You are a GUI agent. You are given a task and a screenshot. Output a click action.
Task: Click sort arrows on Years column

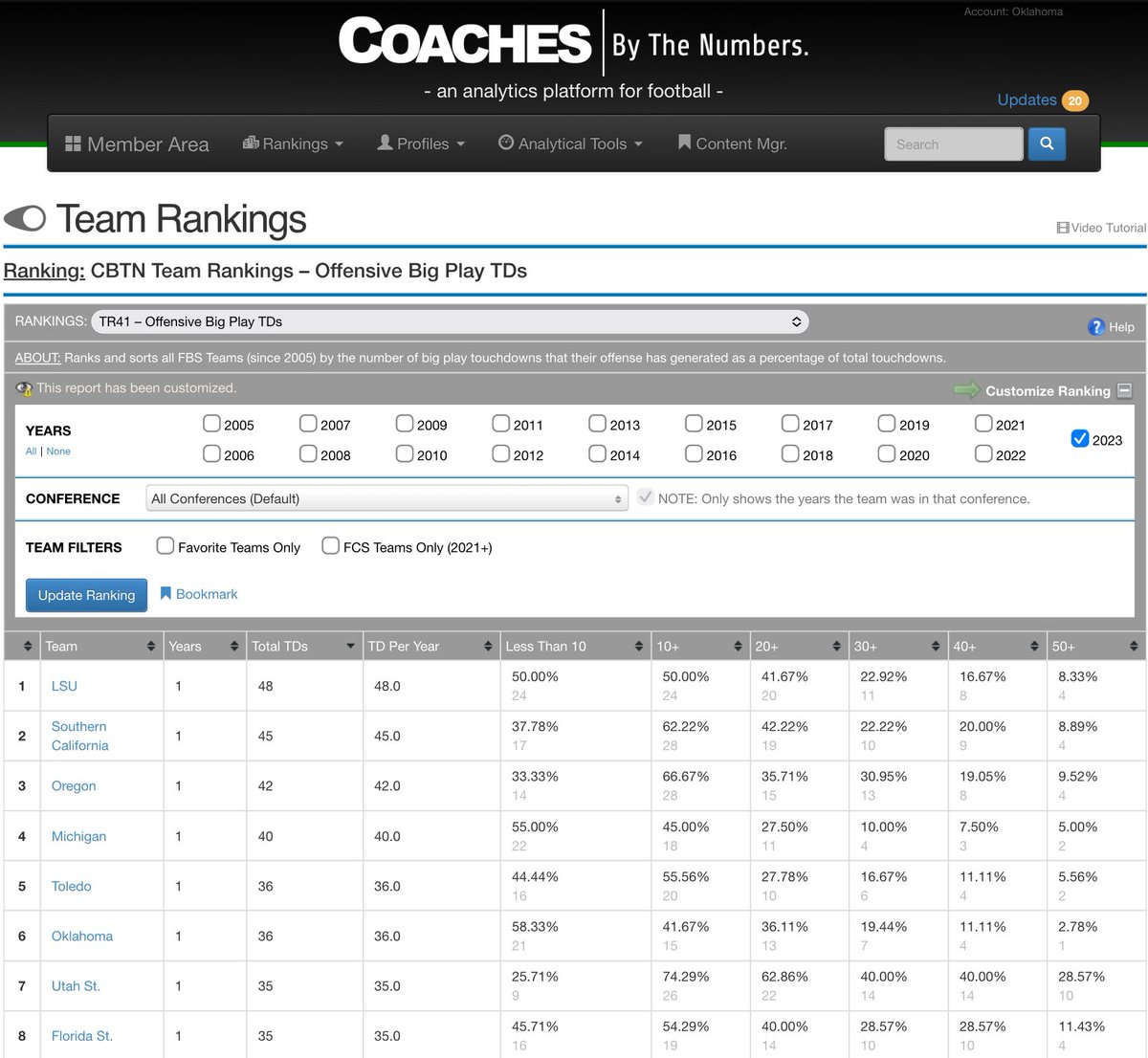[x=234, y=647]
